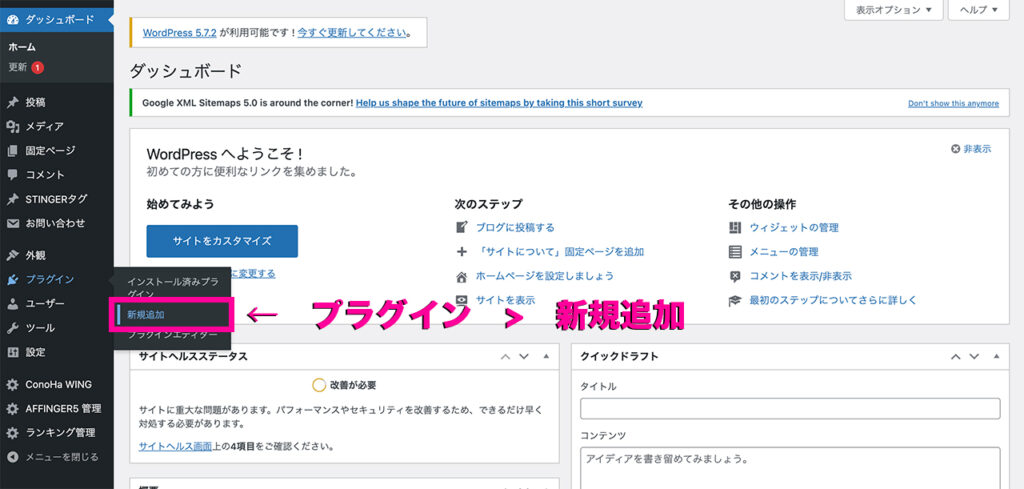Click the red update count badge

click(x=37, y=67)
